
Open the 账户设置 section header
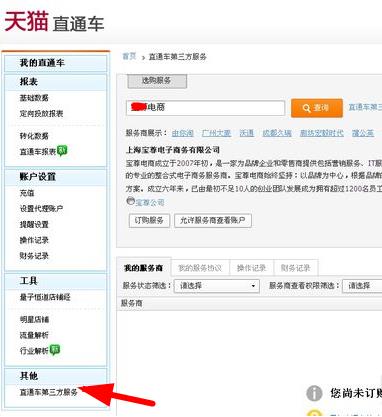pyautogui.click(x=55, y=177)
